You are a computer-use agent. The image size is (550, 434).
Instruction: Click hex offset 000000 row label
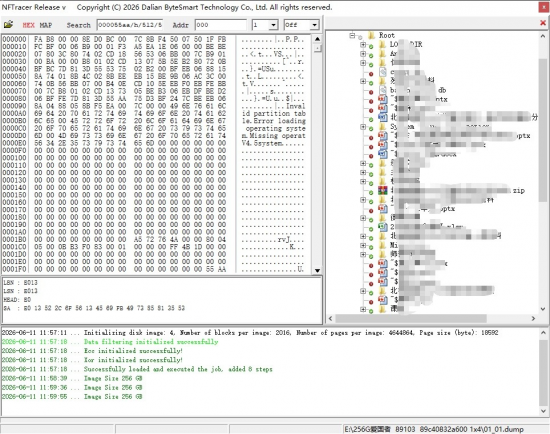14,39
